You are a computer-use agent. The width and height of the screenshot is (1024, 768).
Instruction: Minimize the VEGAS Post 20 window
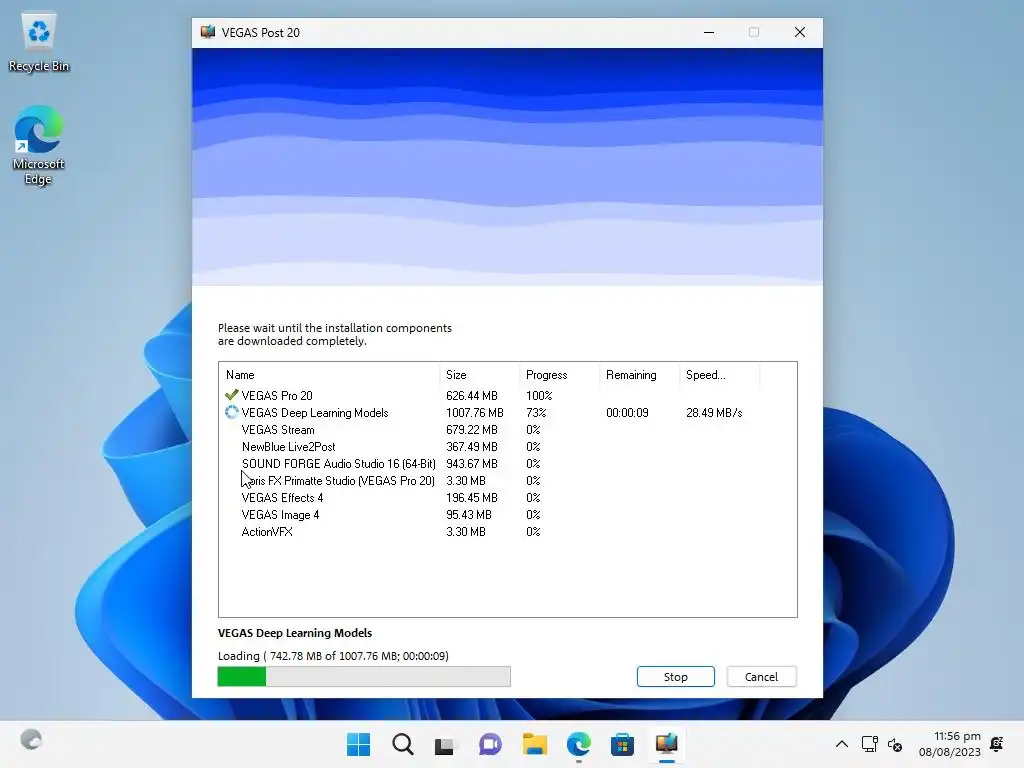(709, 32)
